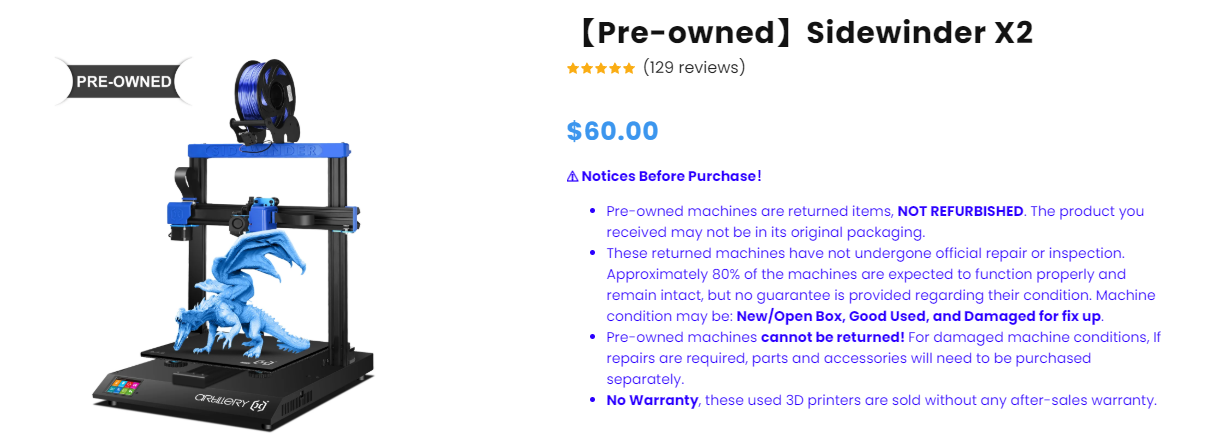Click the NOT REFURBISHED bold text

[960, 212]
